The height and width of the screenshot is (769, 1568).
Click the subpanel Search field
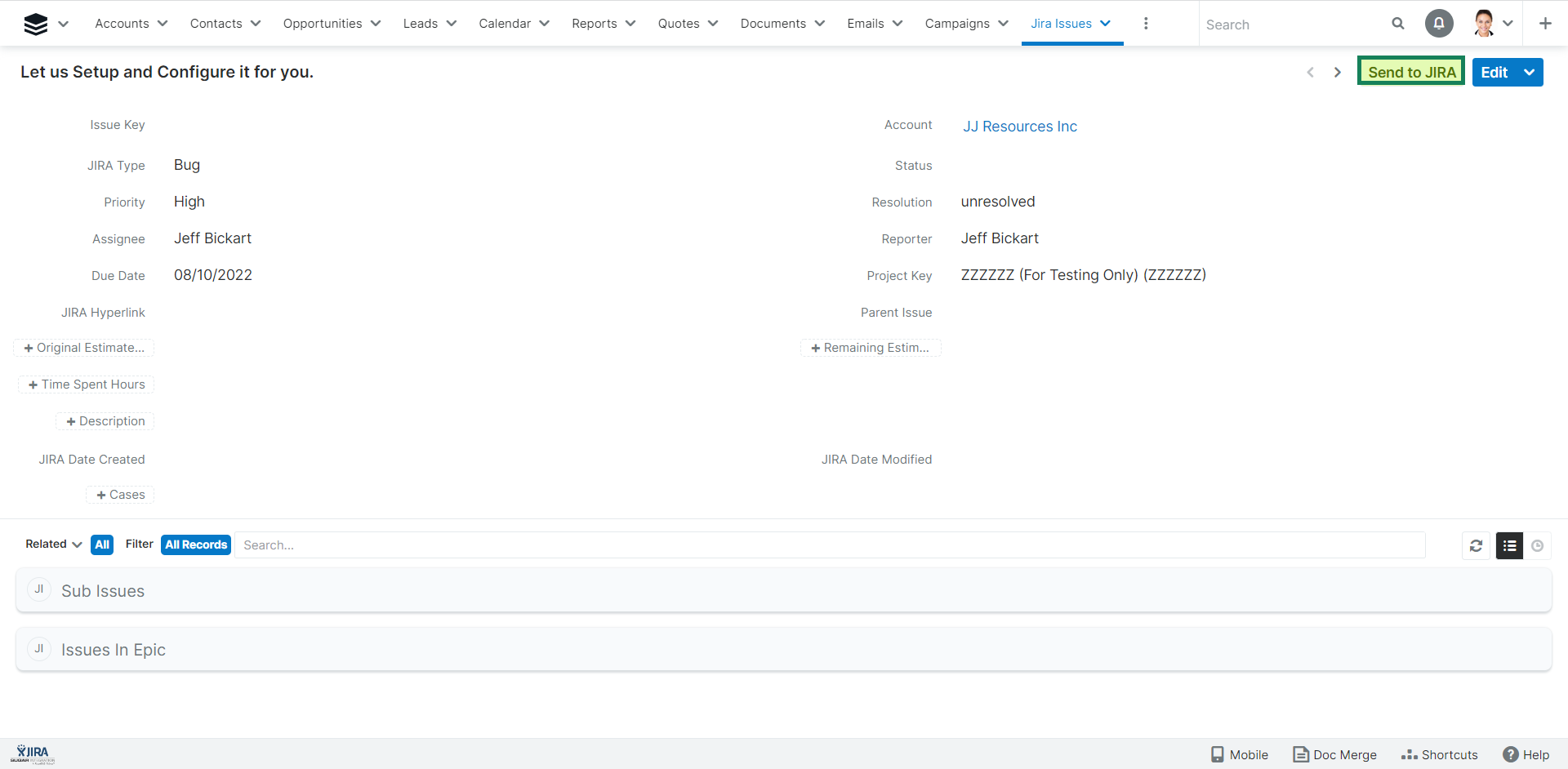coord(829,545)
